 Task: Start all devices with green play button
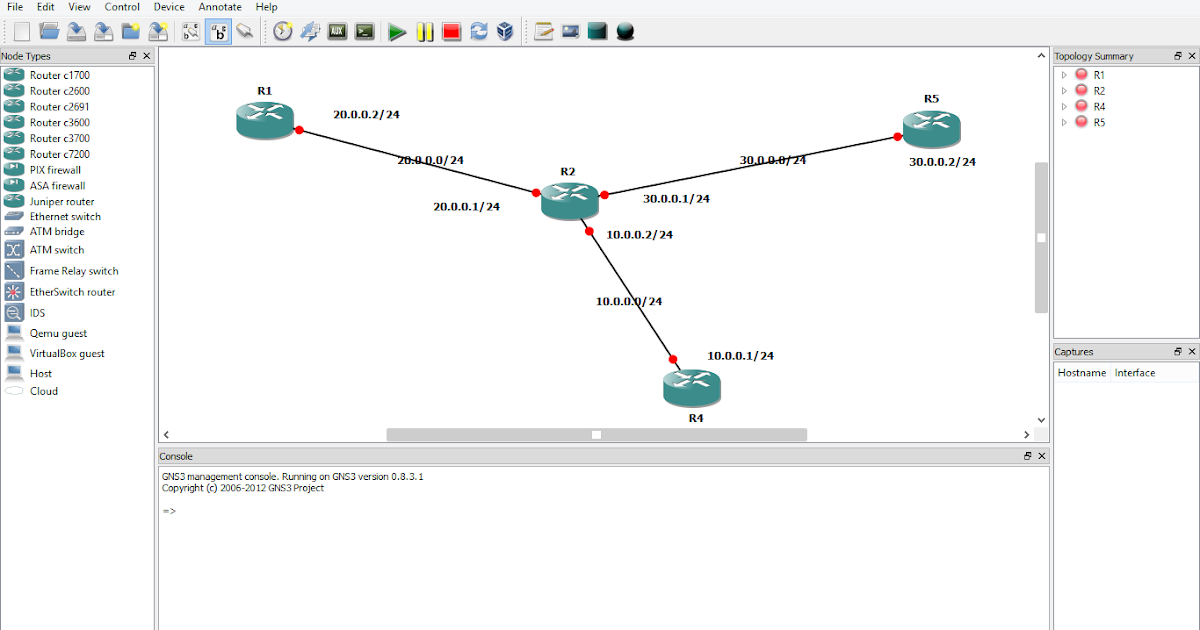click(x=397, y=32)
